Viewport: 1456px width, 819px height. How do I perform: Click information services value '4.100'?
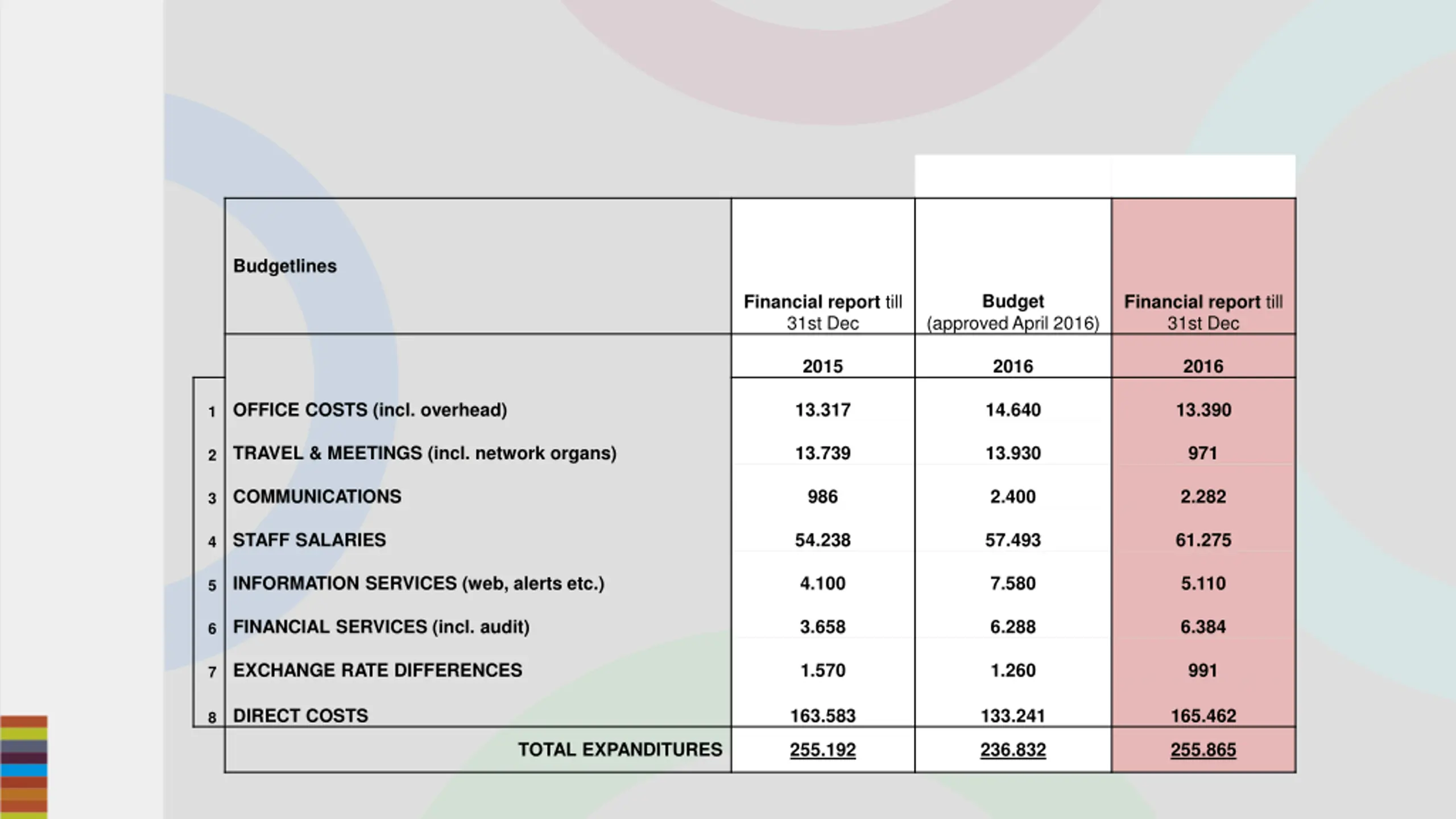(822, 584)
